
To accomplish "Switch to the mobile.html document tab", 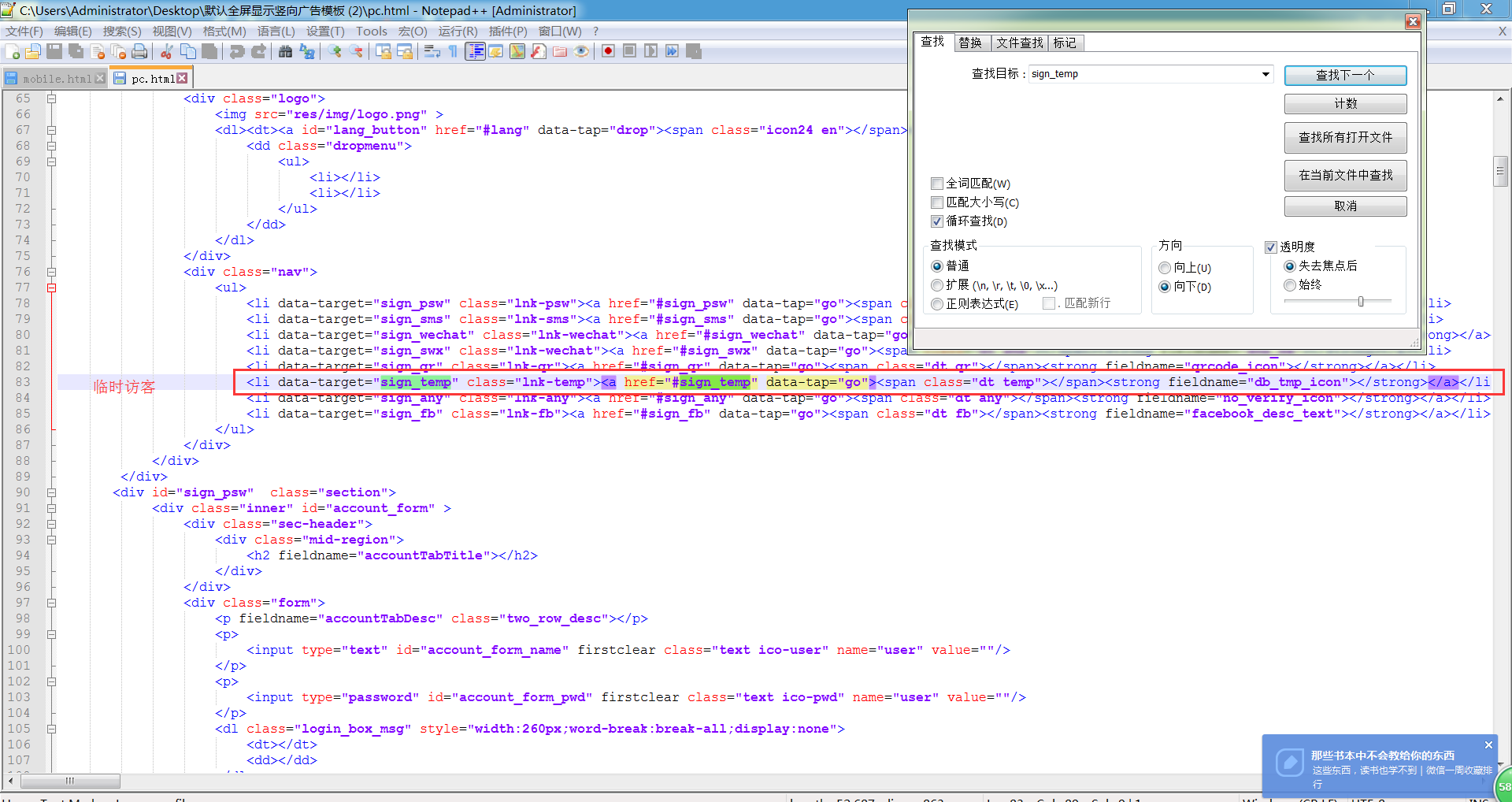I will (x=55, y=79).
